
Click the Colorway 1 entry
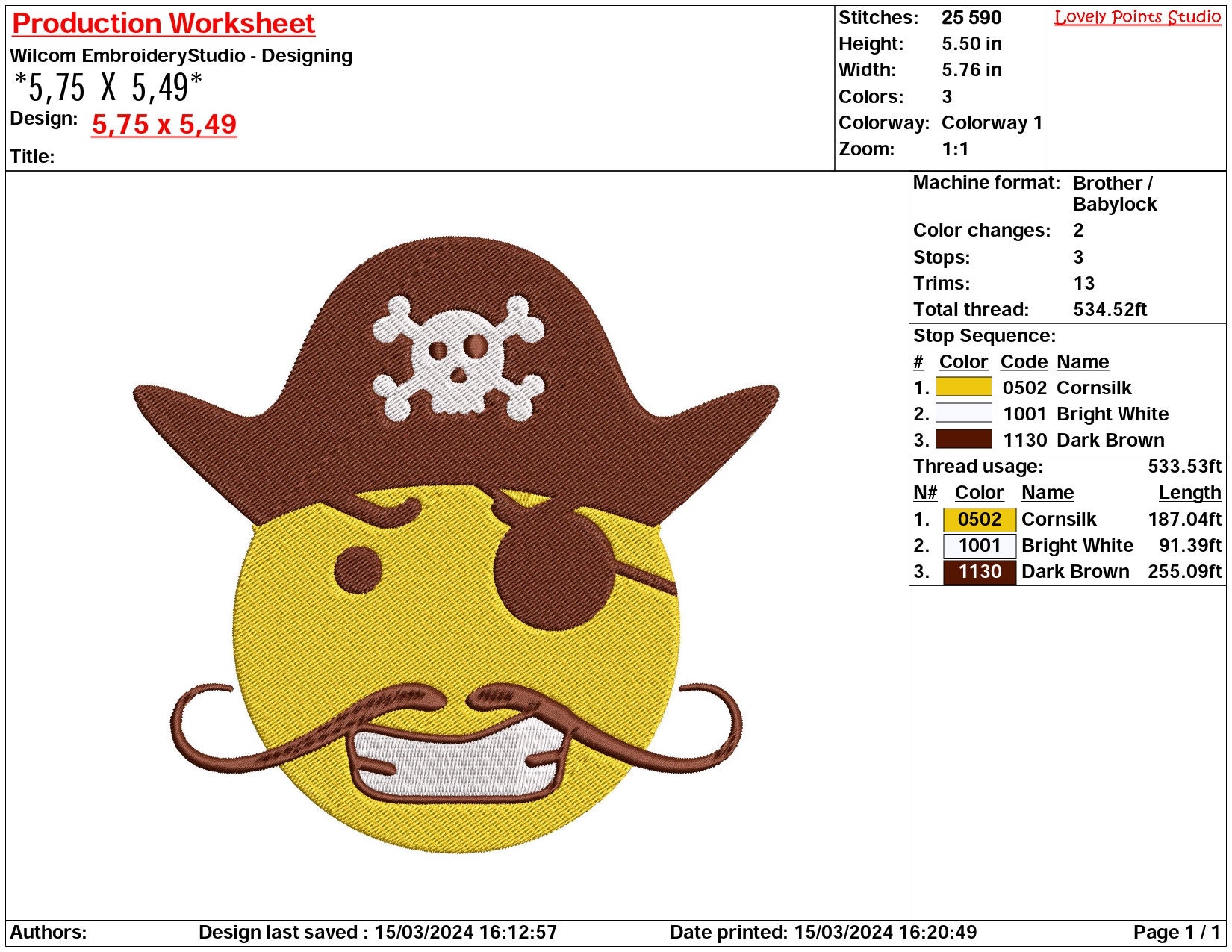click(x=993, y=122)
